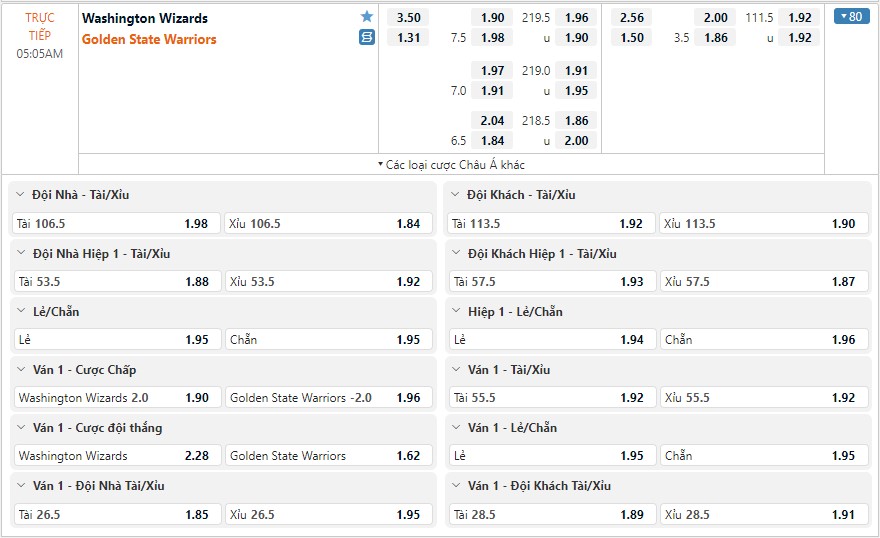880x538 pixels.
Task: Collapse the Lẻ/Chẵn section chevron
Action: click(21, 311)
